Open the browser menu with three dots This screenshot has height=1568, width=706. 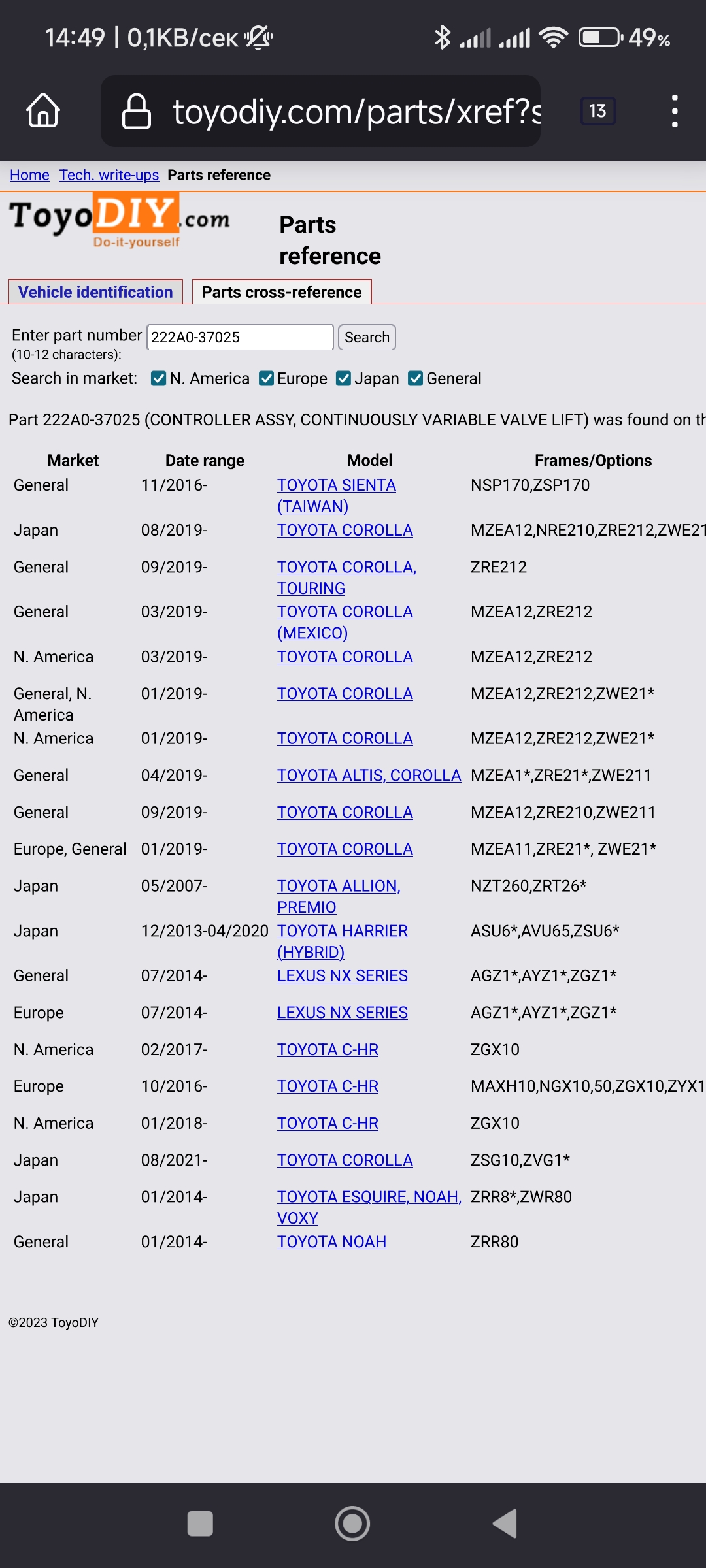tap(675, 110)
